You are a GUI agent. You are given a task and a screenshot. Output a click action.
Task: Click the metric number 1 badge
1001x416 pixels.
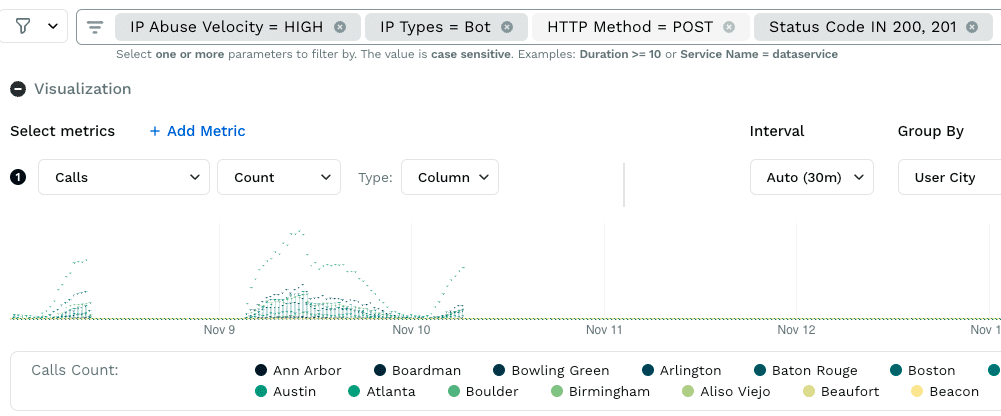[x=18, y=178]
